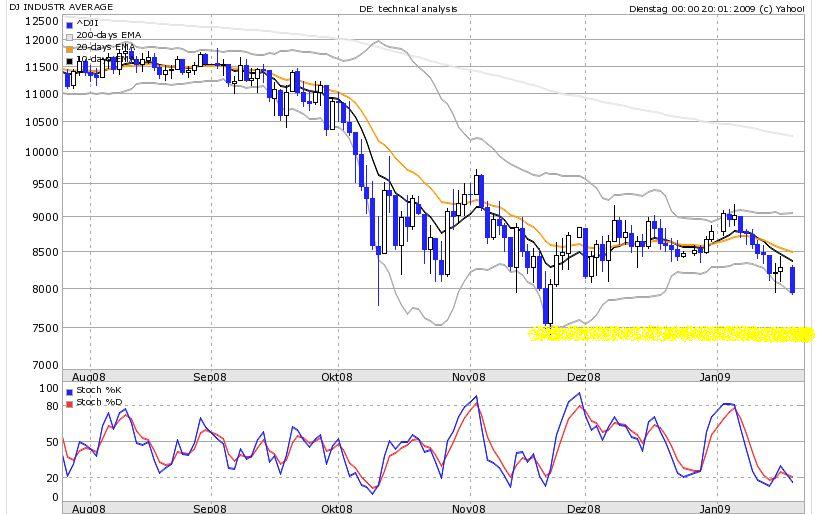
Task: Click Dez08 on the price chart axis
Action: point(583,377)
